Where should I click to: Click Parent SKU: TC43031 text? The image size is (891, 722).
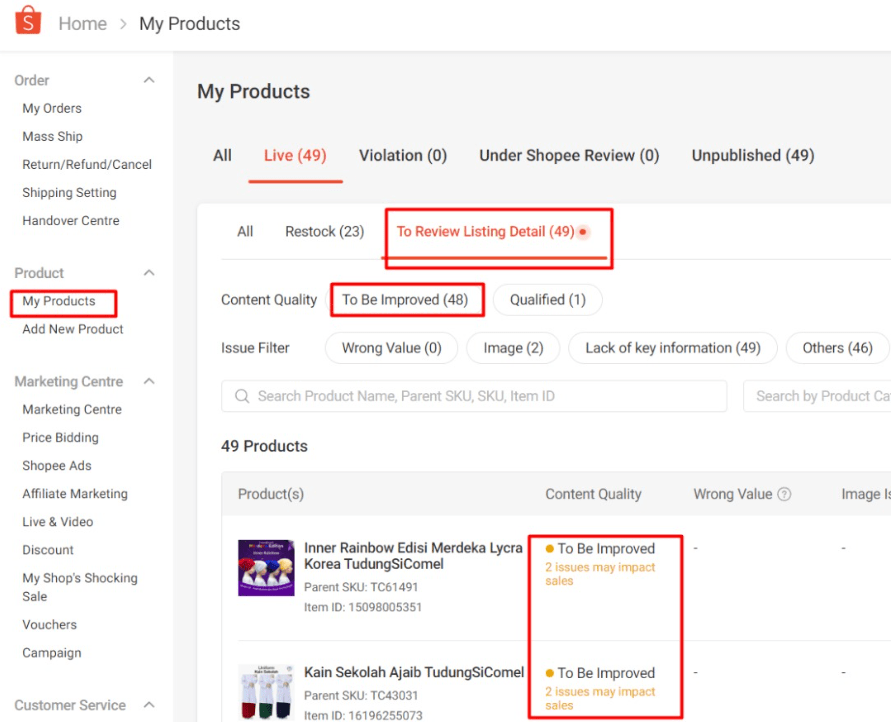tap(361, 696)
